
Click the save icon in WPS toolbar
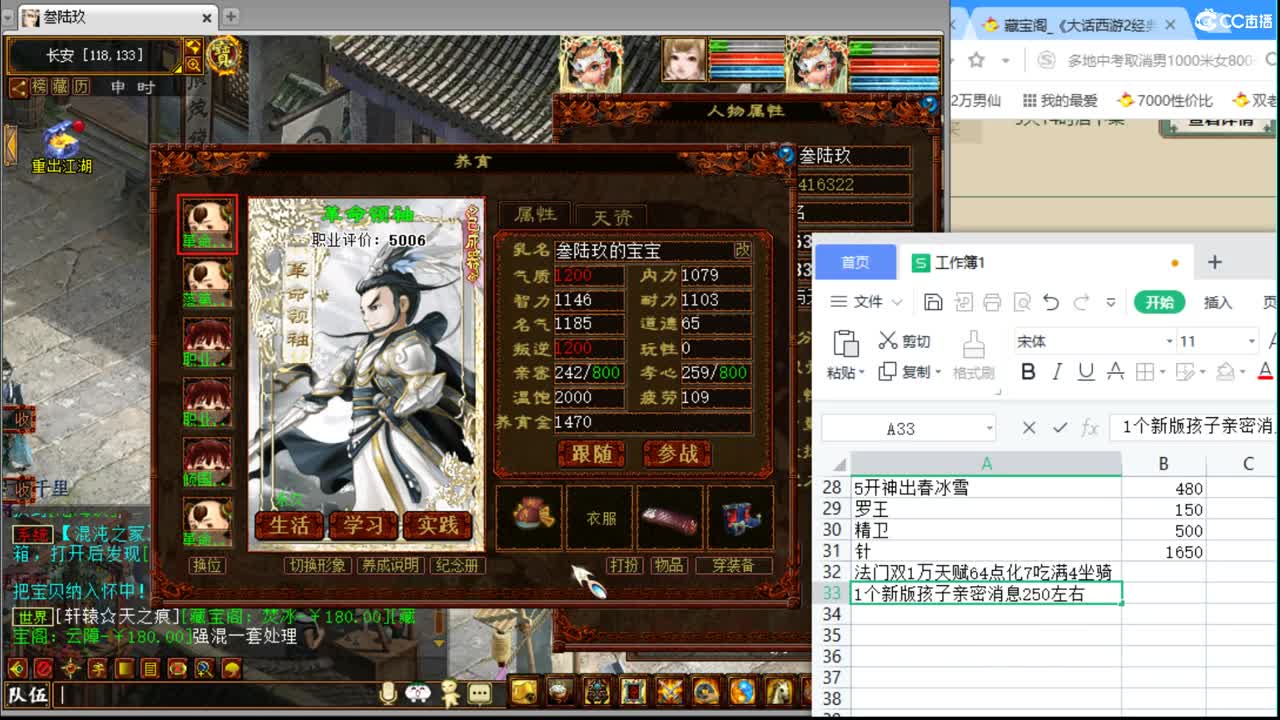933,302
